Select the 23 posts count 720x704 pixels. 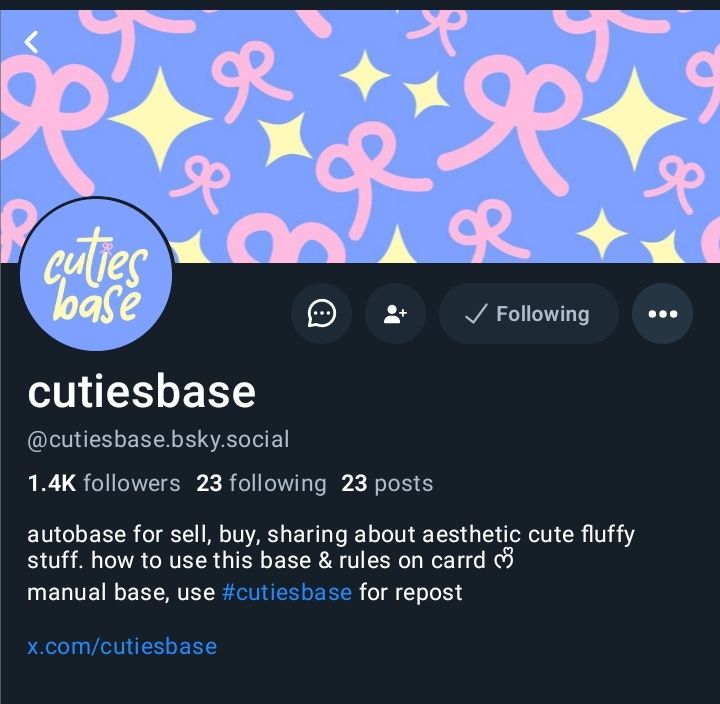387,483
